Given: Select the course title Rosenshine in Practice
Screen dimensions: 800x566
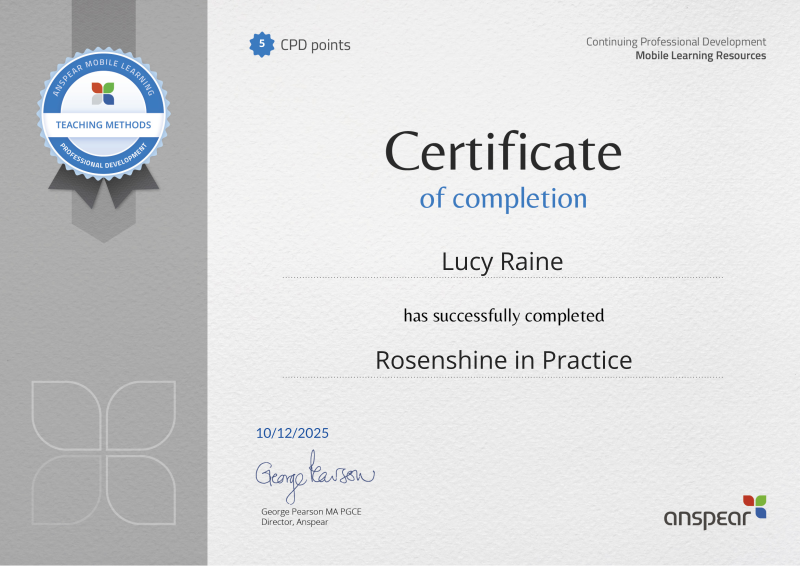Looking at the screenshot, I should tap(503, 360).
